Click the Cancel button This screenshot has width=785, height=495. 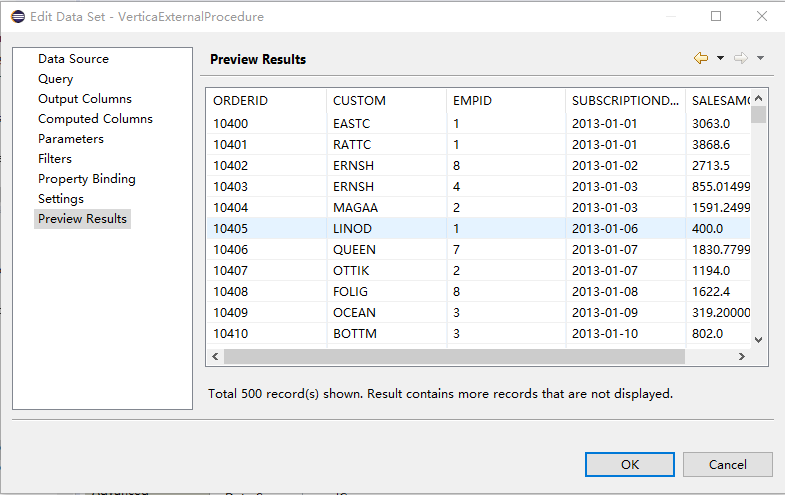click(x=728, y=465)
